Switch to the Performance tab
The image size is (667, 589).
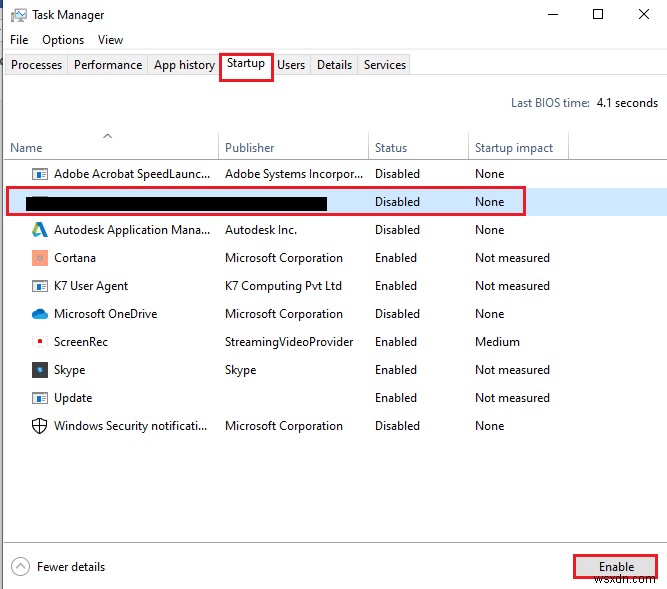tap(108, 65)
